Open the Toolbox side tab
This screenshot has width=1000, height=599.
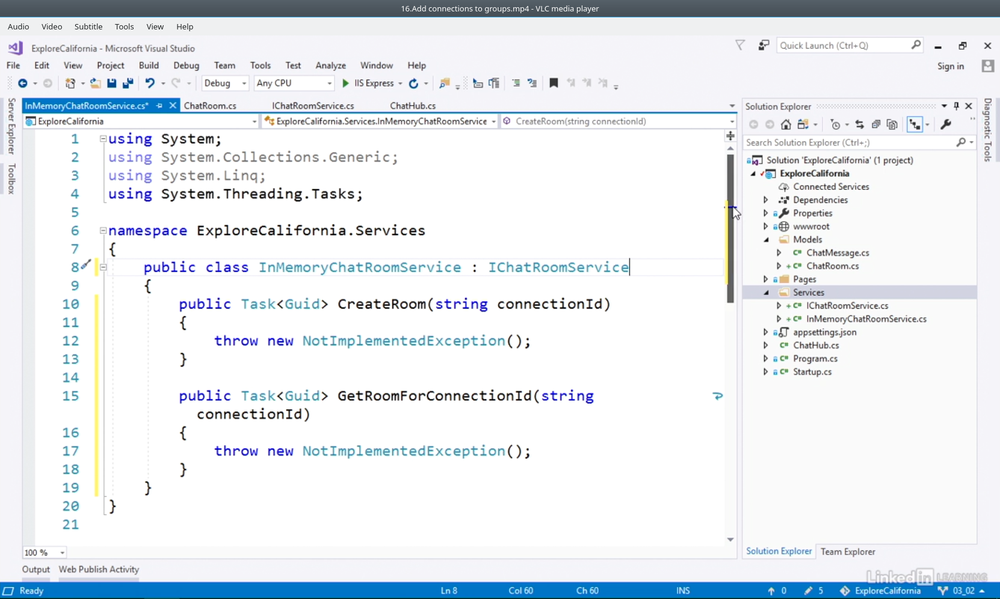click(11, 178)
